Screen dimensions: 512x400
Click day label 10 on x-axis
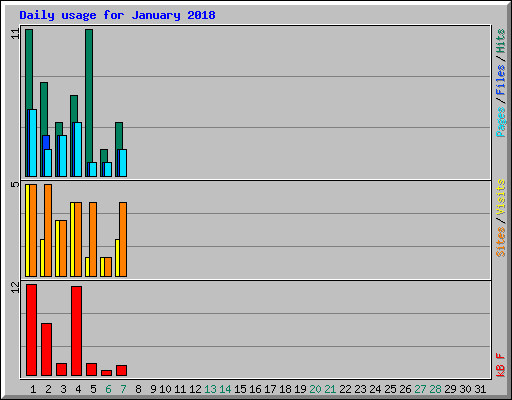[165, 389]
